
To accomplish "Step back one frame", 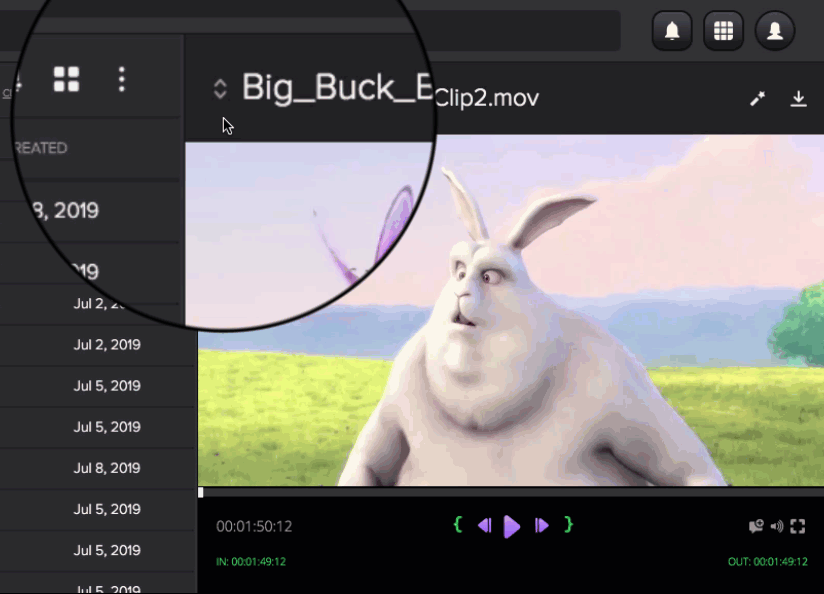I will (484, 525).
